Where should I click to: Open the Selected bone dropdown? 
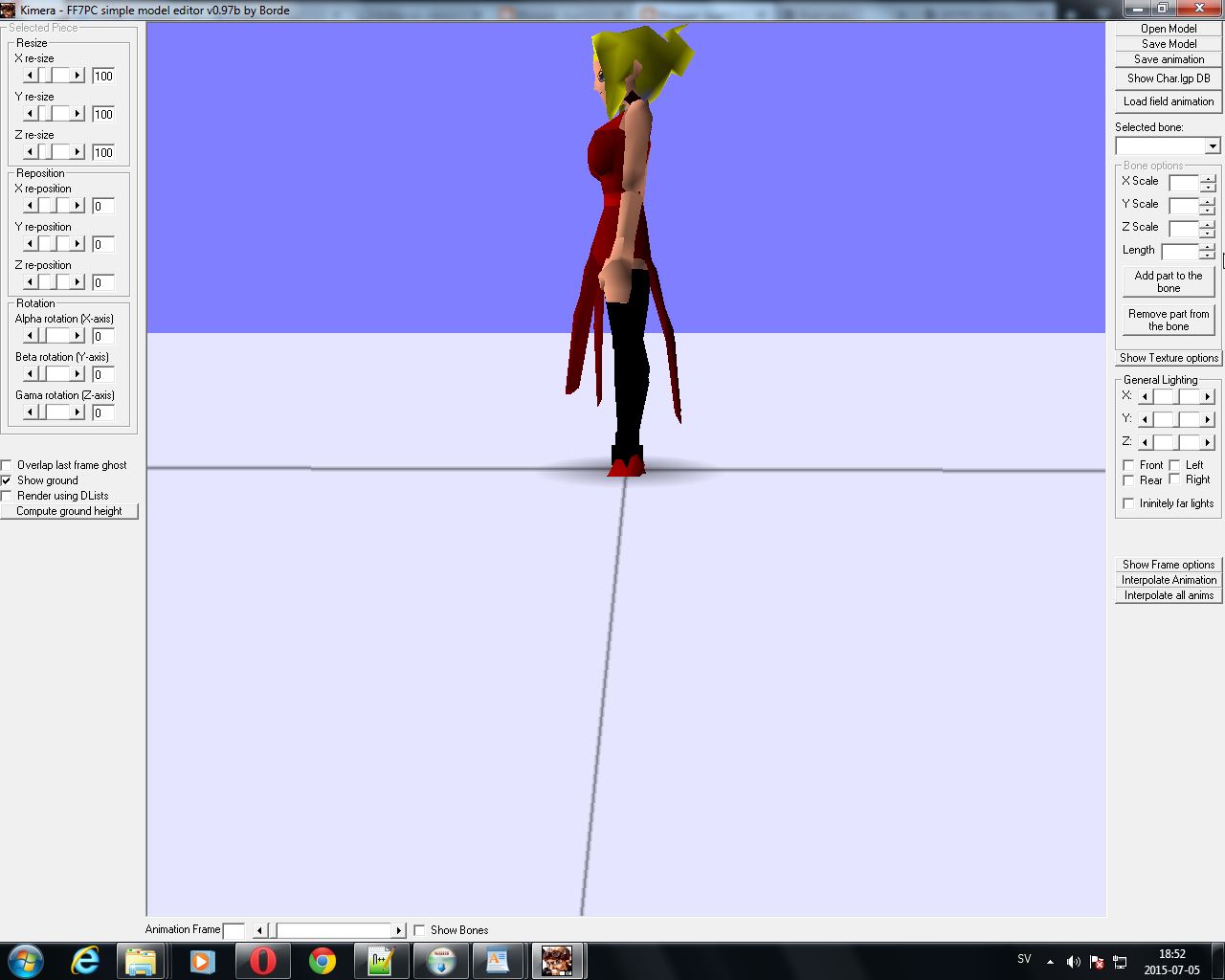point(1213,146)
